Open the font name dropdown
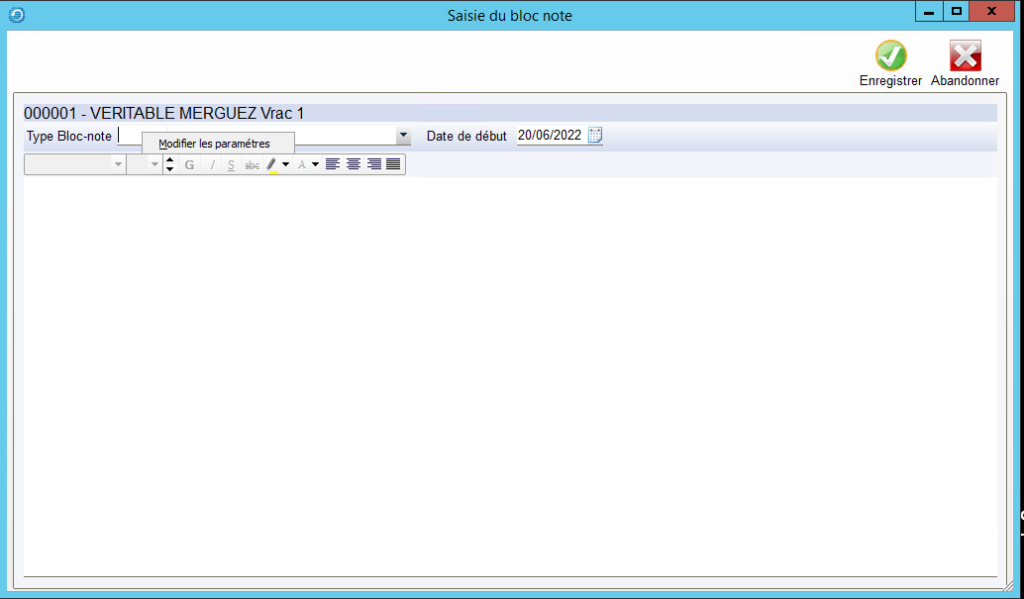The width and height of the screenshot is (1024, 599). pos(119,164)
